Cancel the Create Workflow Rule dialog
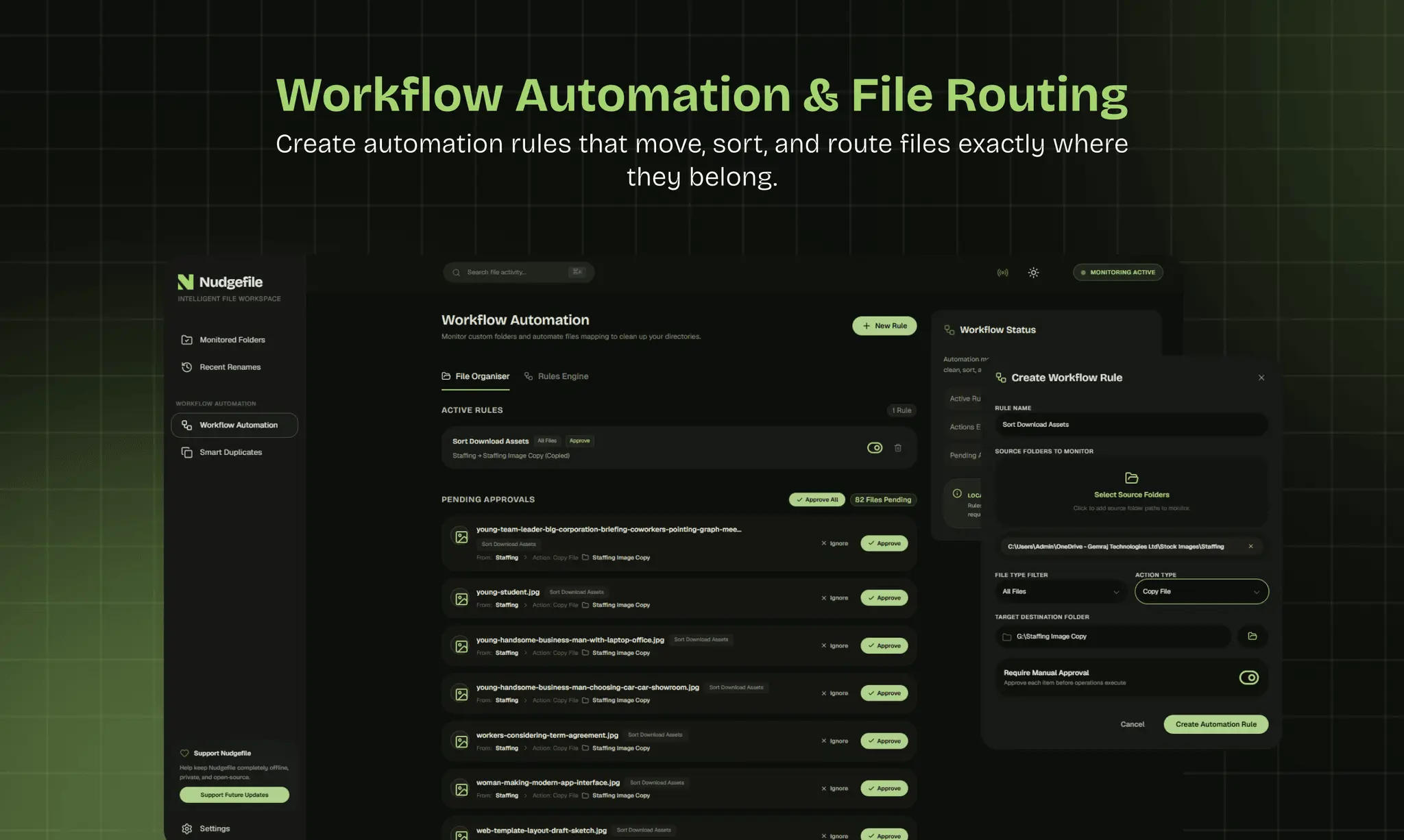The height and width of the screenshot is (840, 1404). tap(1133, 725)
